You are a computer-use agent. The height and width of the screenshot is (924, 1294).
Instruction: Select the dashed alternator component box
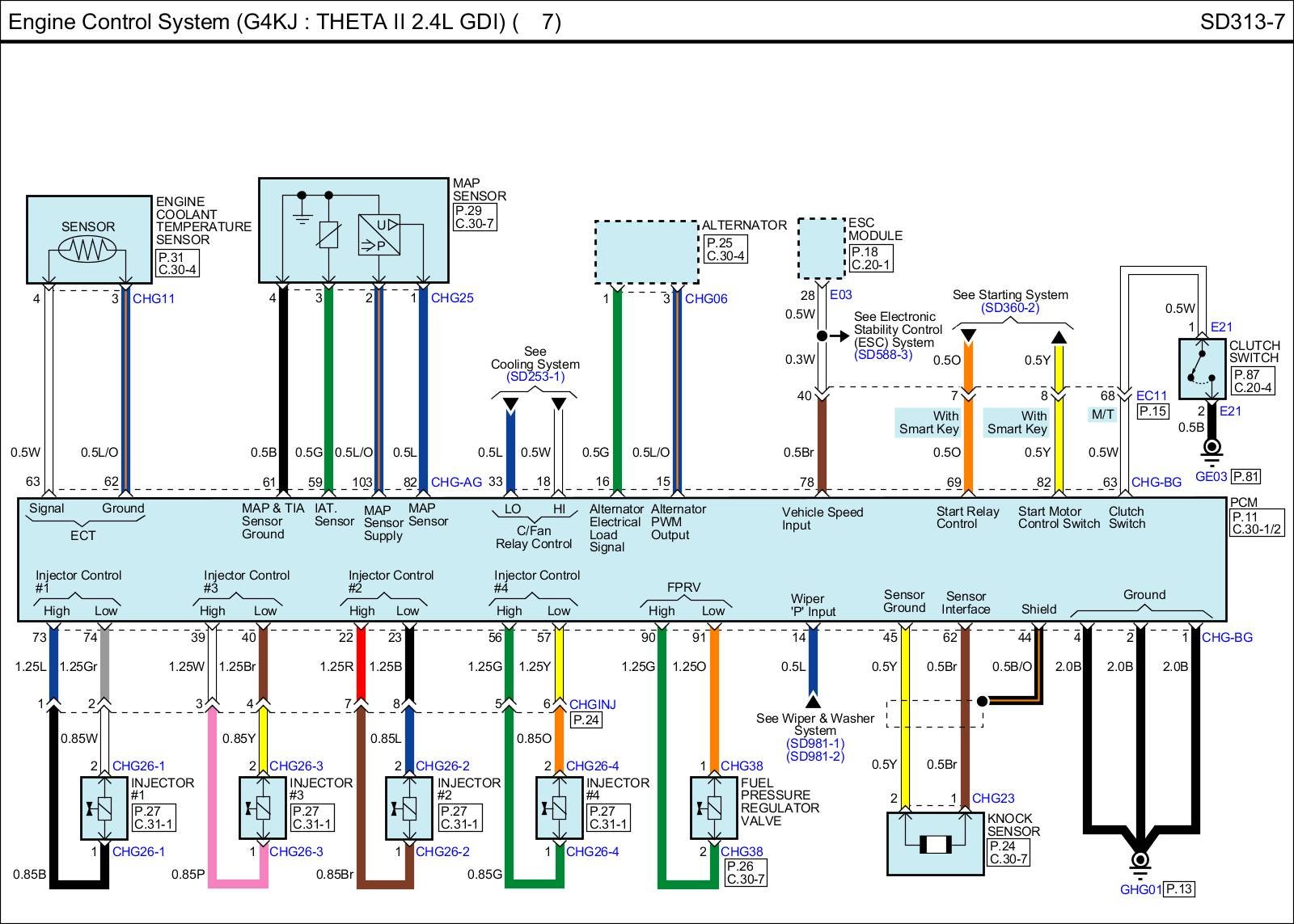tap(646, 251)
